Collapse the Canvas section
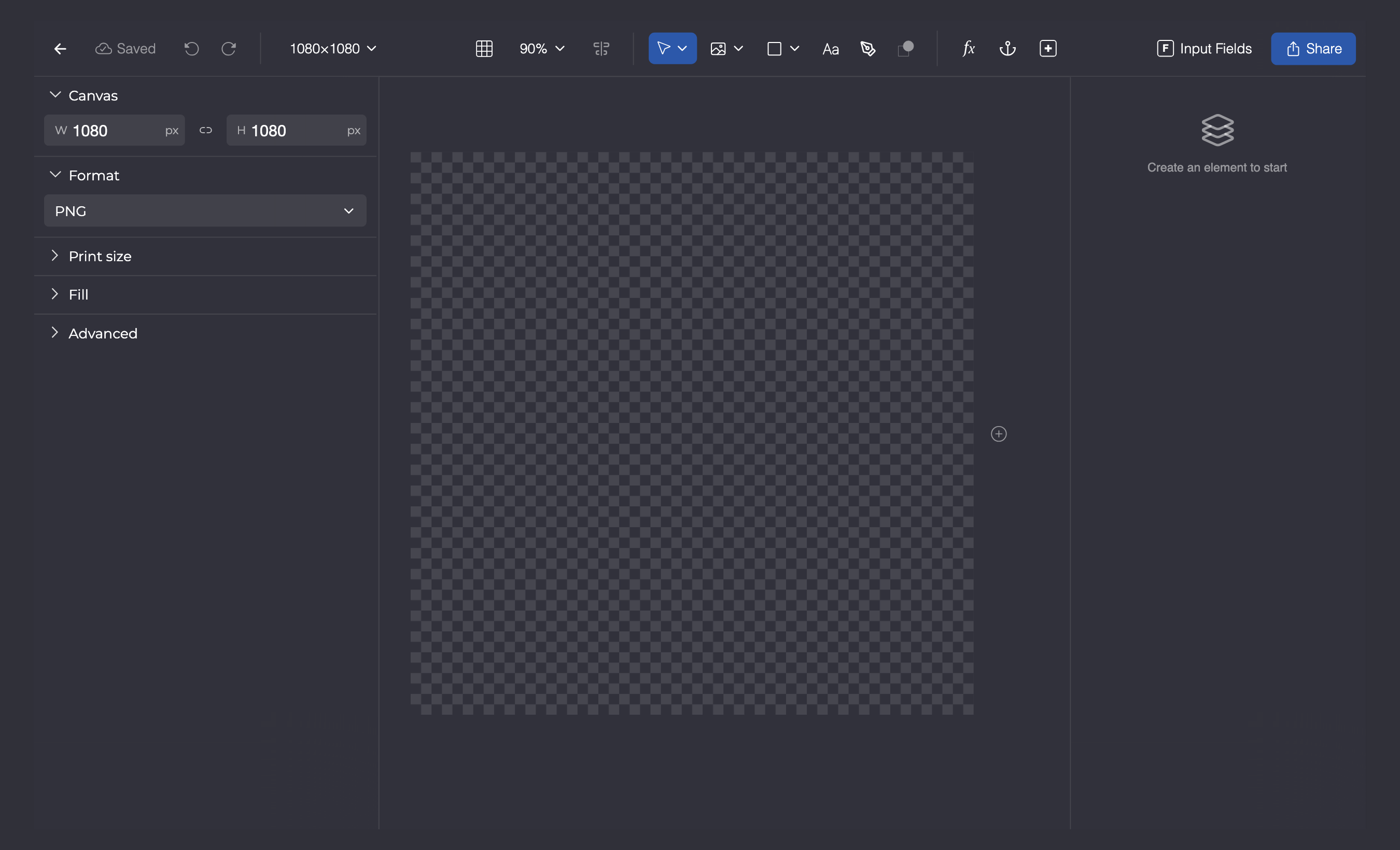 (x=55, y=95)
